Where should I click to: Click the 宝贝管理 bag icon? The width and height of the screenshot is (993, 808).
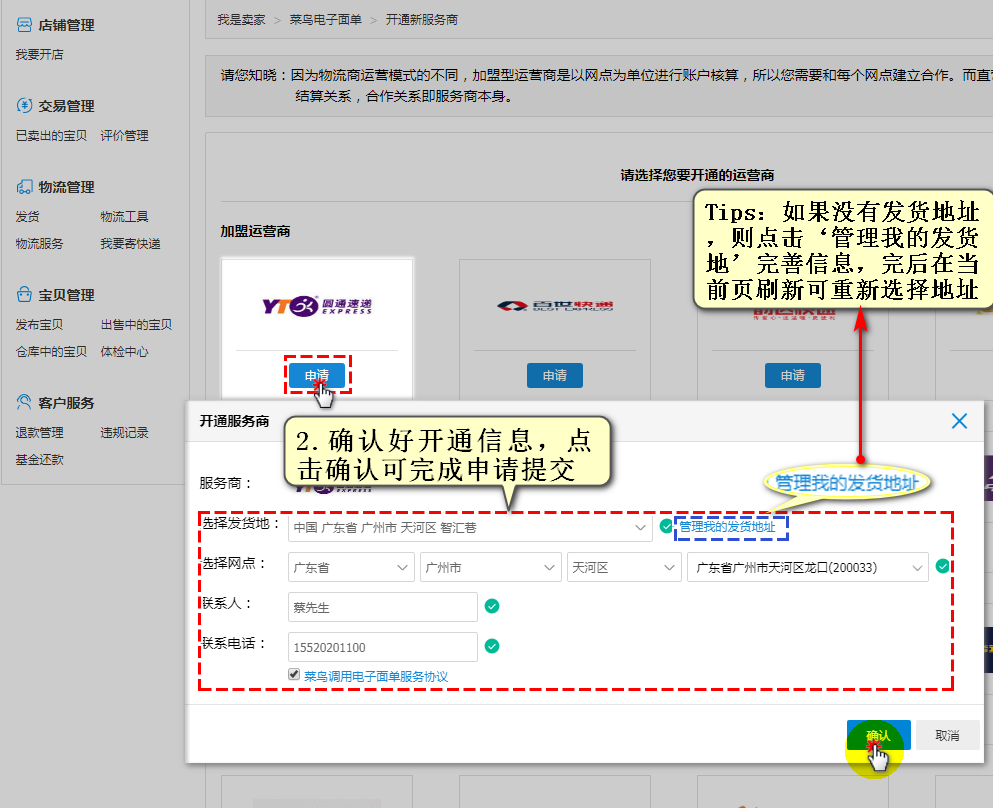[24, 294]
